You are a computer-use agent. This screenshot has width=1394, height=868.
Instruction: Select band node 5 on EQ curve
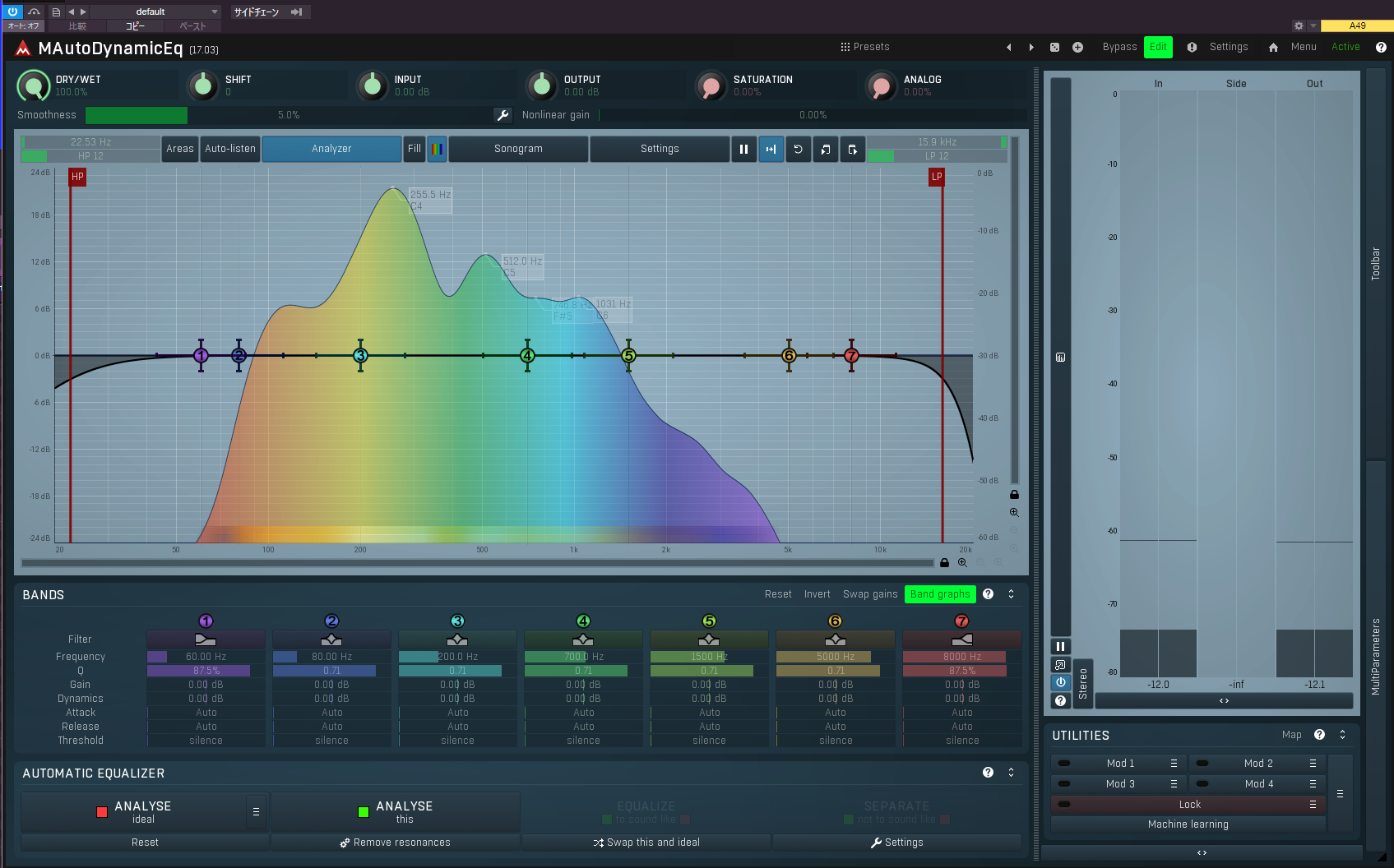pyautogui.click(x=628, y=356)
